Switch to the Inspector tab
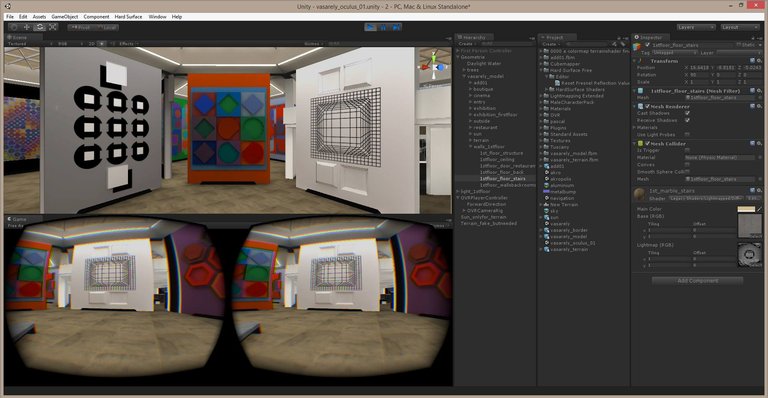The width and height of the screenshot is (768, 398). (650, 37)
